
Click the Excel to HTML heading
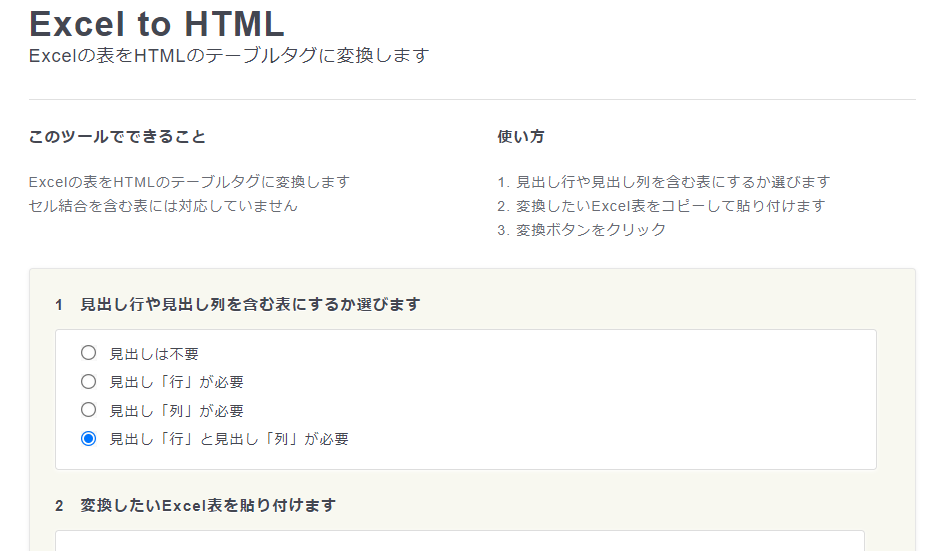click(x=157, y=24)
